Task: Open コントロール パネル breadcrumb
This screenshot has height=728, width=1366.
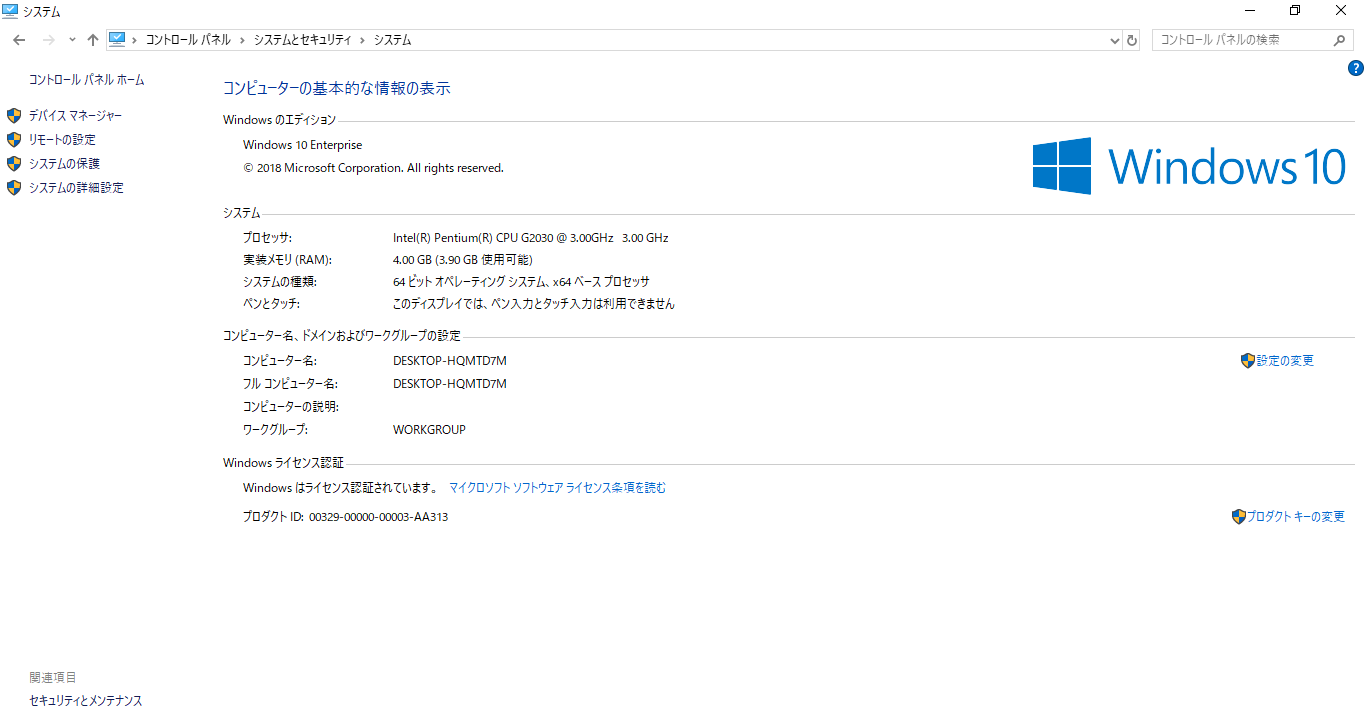Action: click(188, 40)
